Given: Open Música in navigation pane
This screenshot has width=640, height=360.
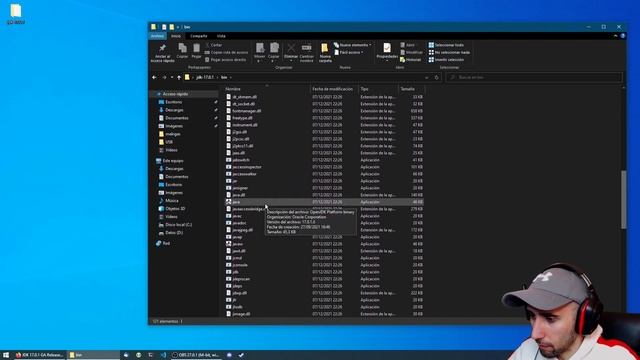Looking at the screenshot, I should tap(171, 201).
